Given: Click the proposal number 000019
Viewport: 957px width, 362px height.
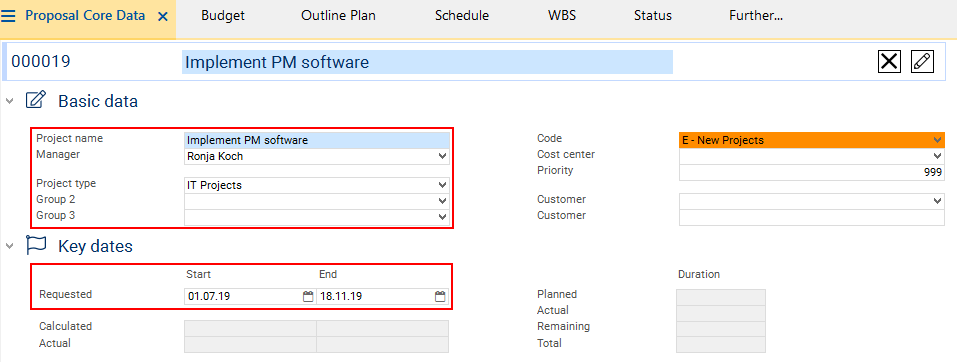Looking at the screenshot, I should coord(41,62).
